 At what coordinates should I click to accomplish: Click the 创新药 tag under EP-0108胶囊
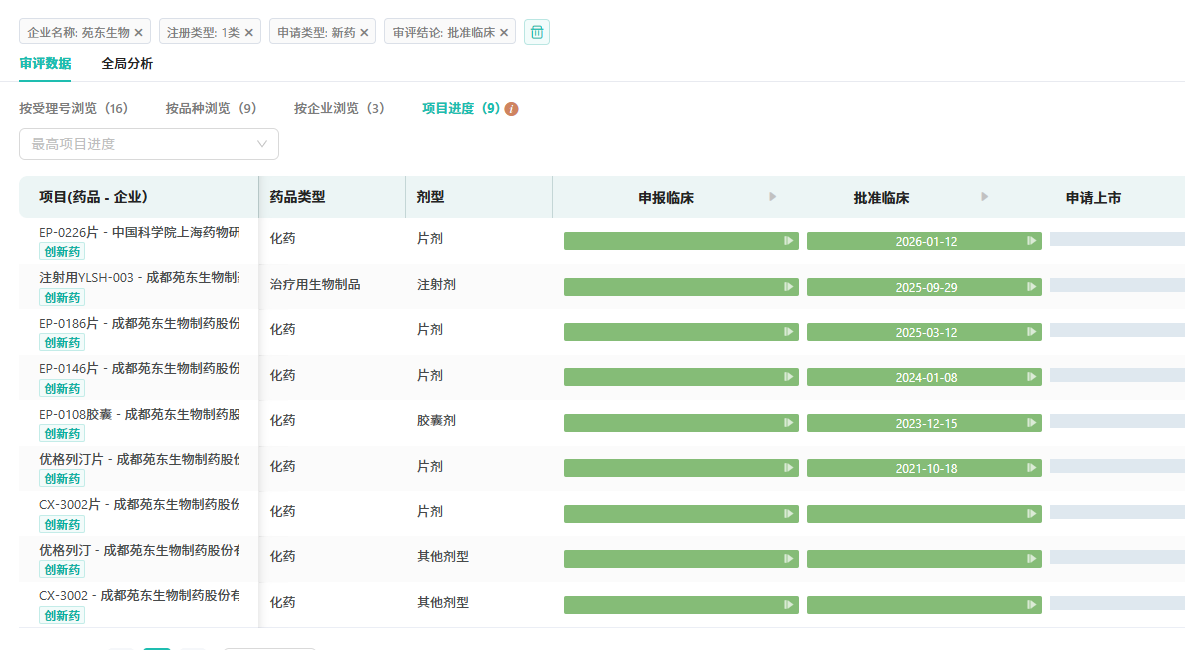pos(62,433)
